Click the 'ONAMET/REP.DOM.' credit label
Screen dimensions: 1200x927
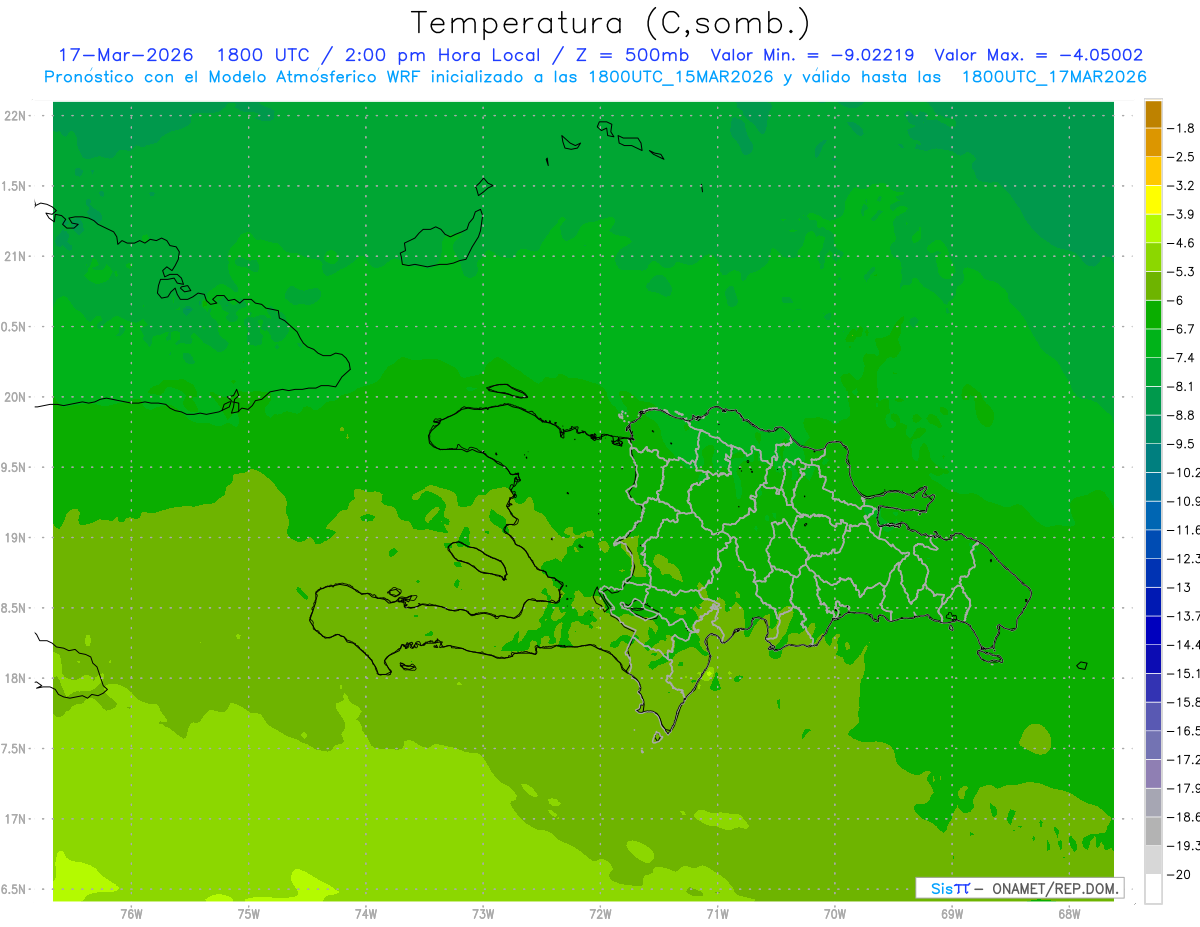click(1055, 888)
